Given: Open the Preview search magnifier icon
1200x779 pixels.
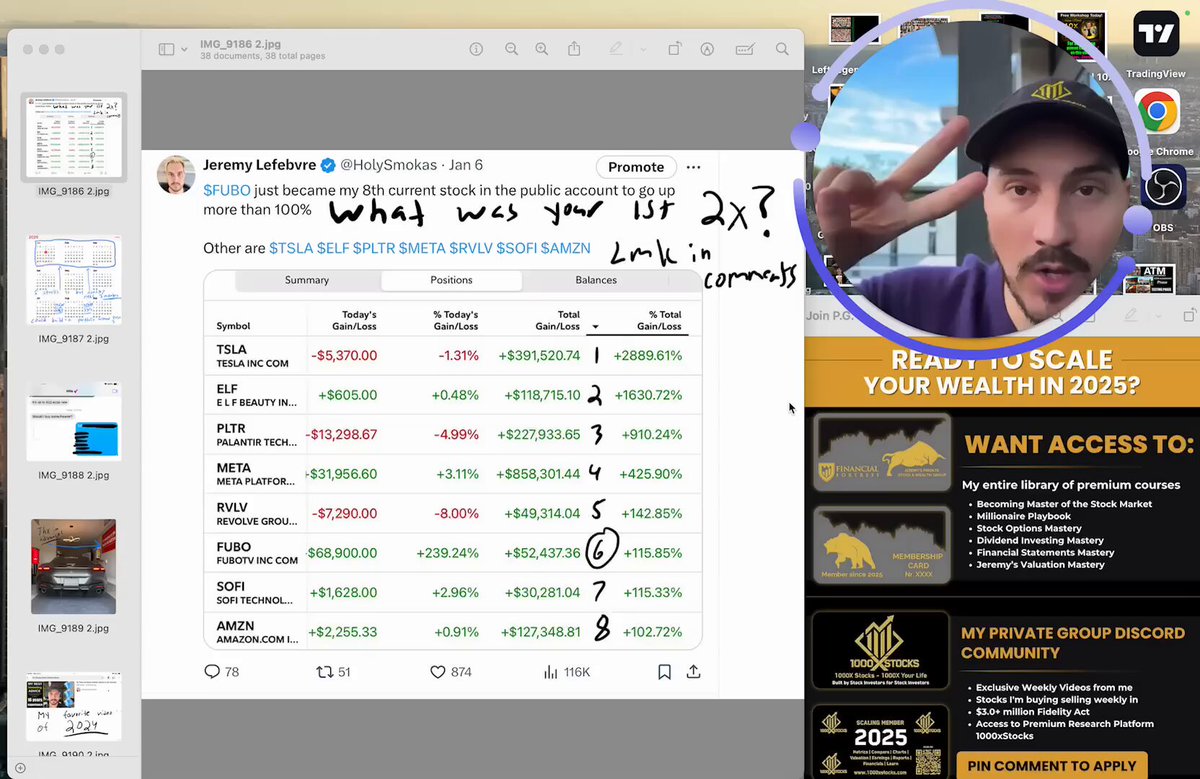Looking at the screenshot, I should coord(782,49).
